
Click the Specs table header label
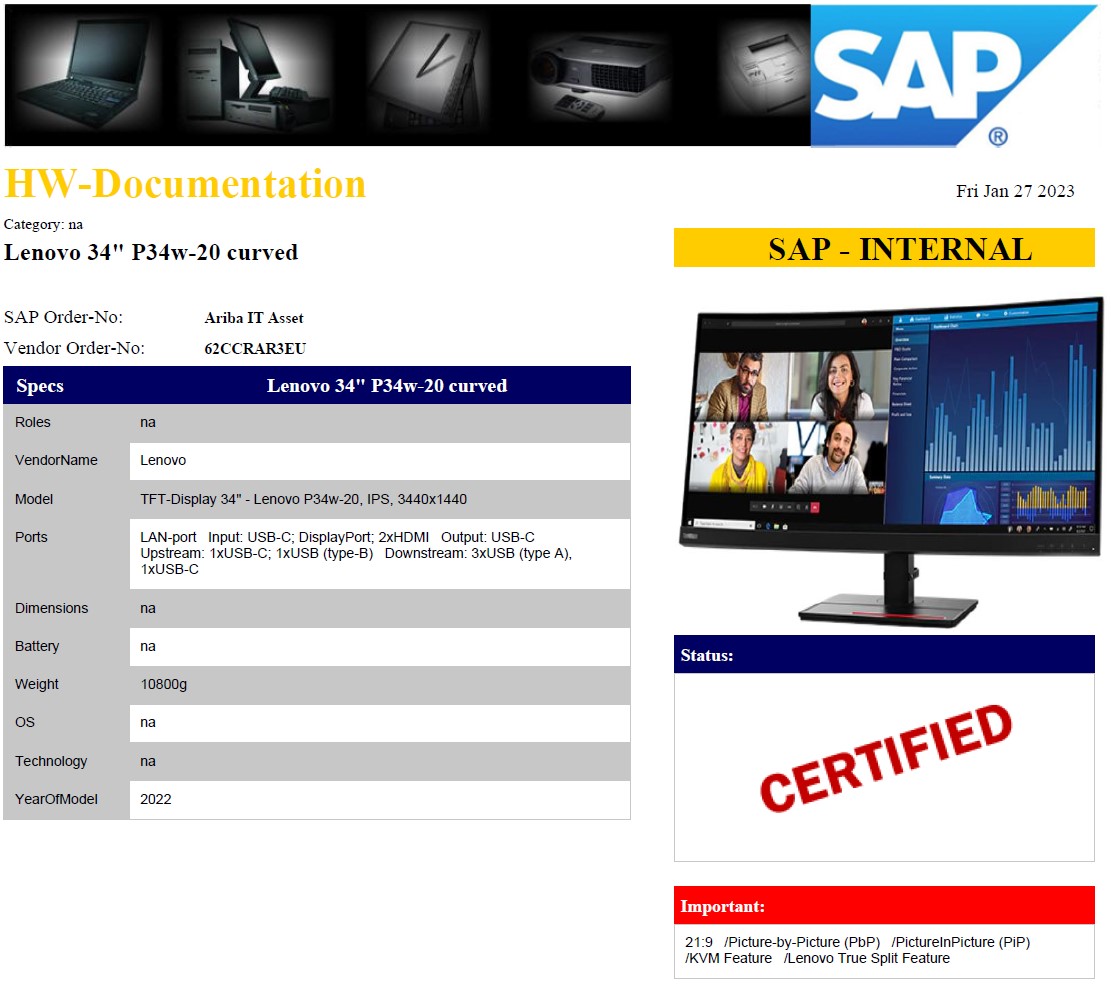click(40, 386)
